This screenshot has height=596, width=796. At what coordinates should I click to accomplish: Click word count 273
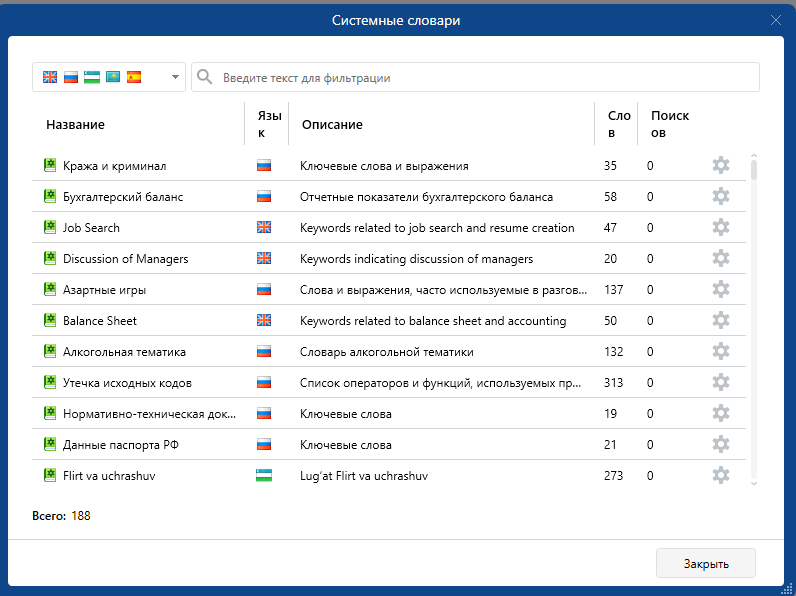613,476
